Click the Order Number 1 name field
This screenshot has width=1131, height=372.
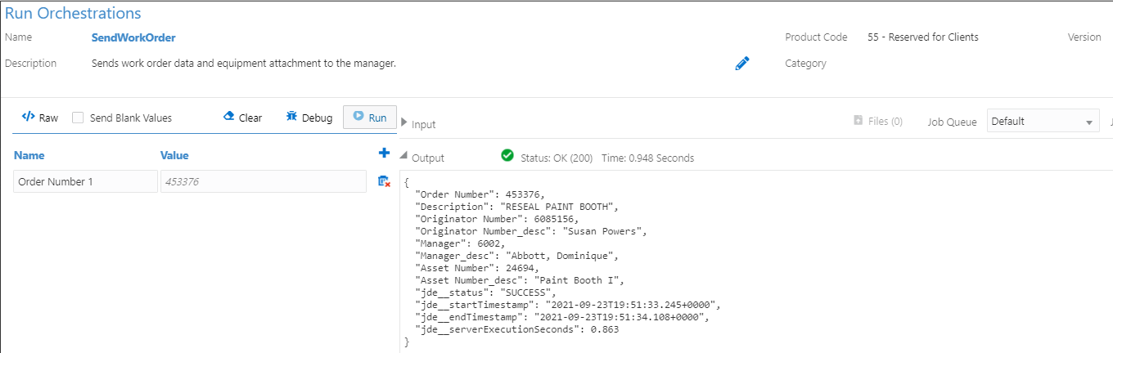86,182
